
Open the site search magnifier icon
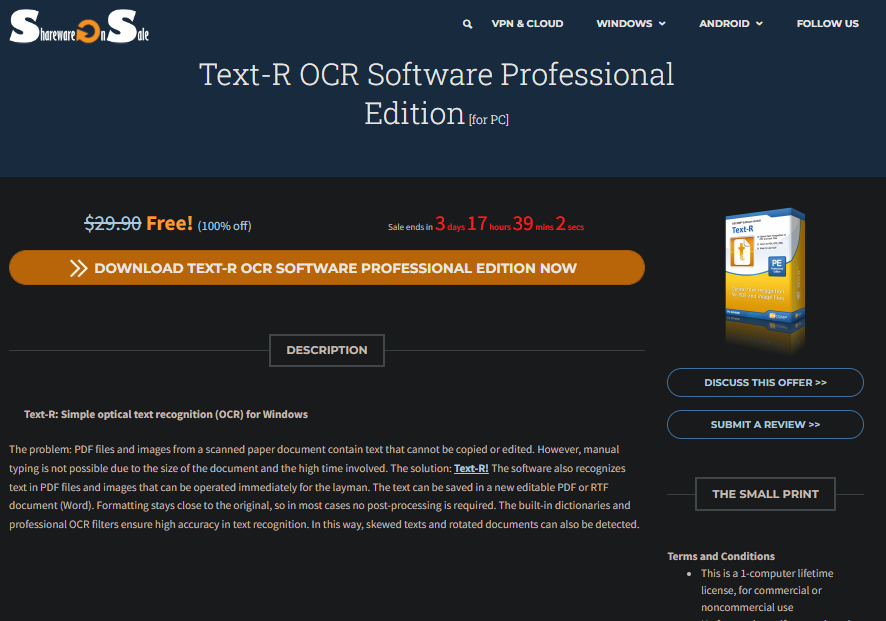467,24
